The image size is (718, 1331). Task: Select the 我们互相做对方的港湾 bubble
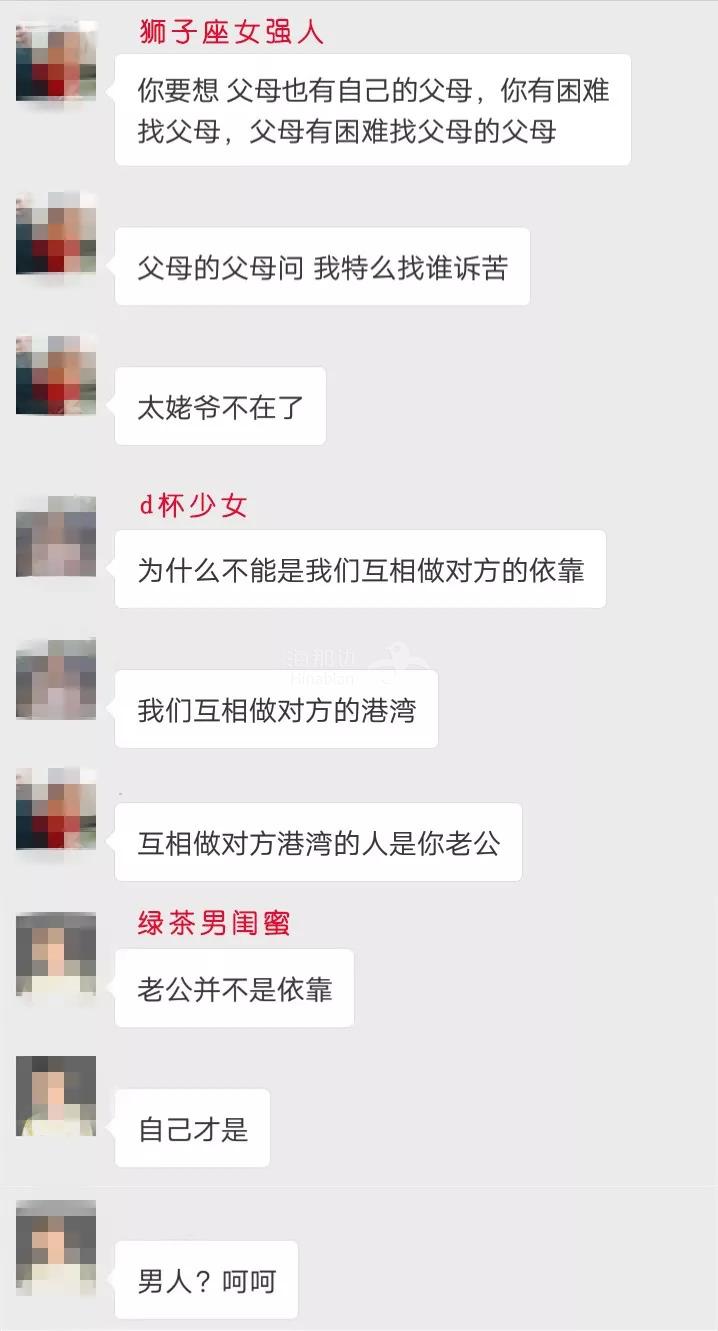[x=276, y=709]
